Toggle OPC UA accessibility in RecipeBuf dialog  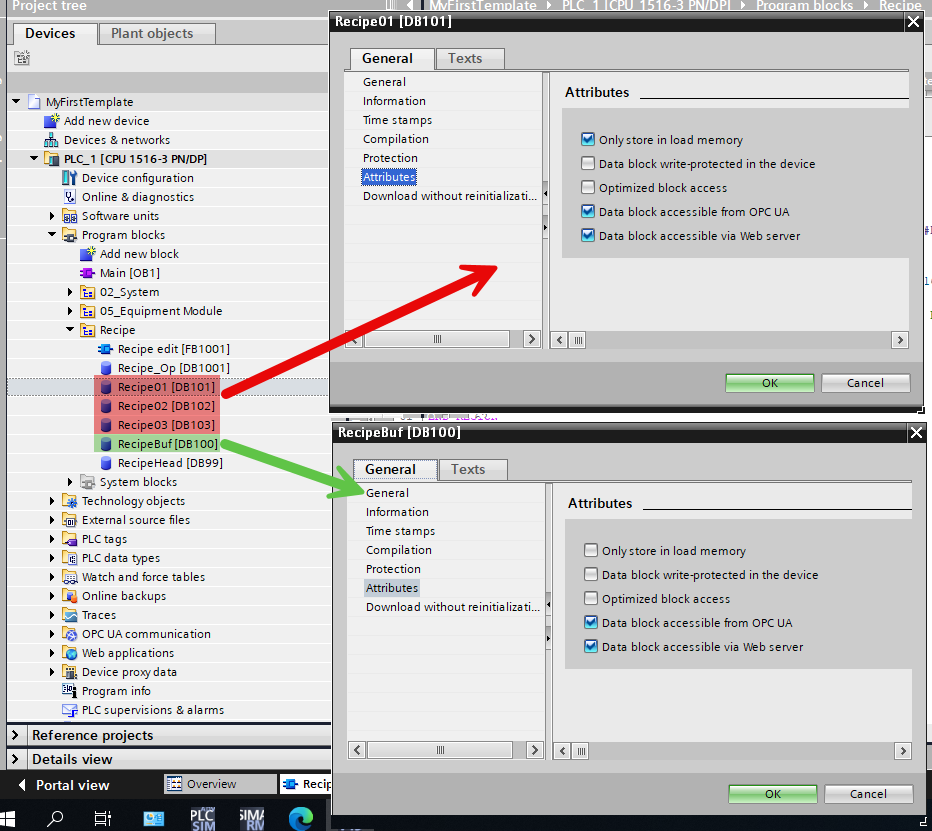pyautogui.click(x=591, y=622)
